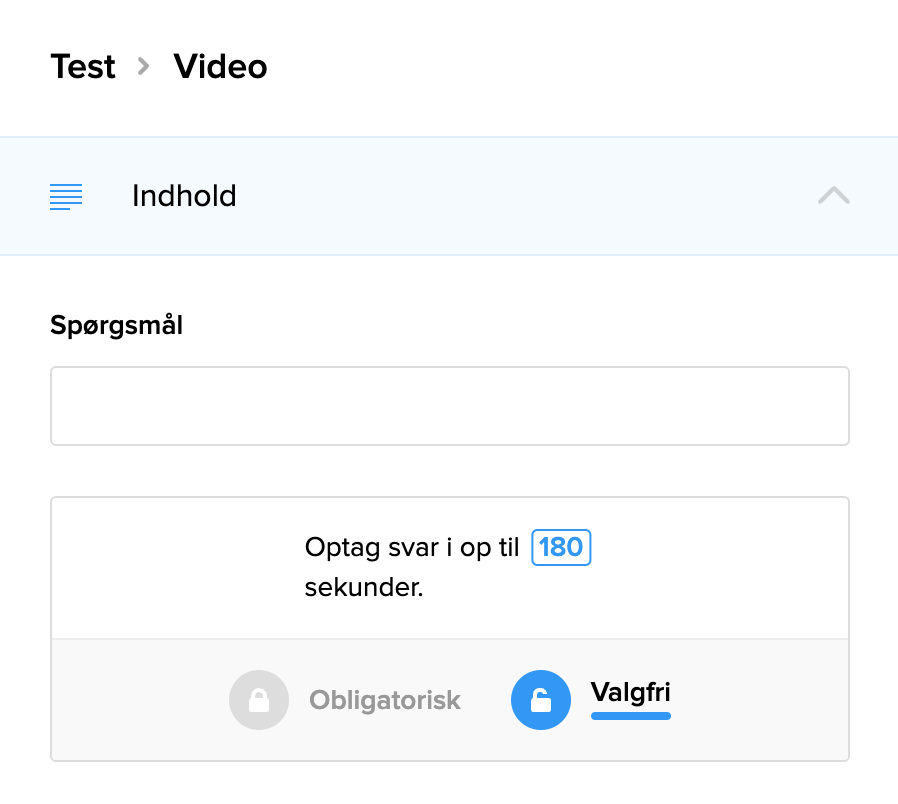898x804 pixels.
Task: Click the Obligatorisk label
Action: [x=385, y=700]
